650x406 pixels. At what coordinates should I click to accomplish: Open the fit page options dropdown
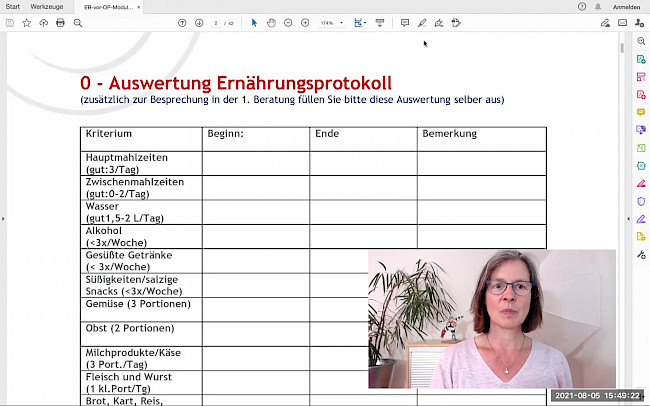tap(360, 23)
